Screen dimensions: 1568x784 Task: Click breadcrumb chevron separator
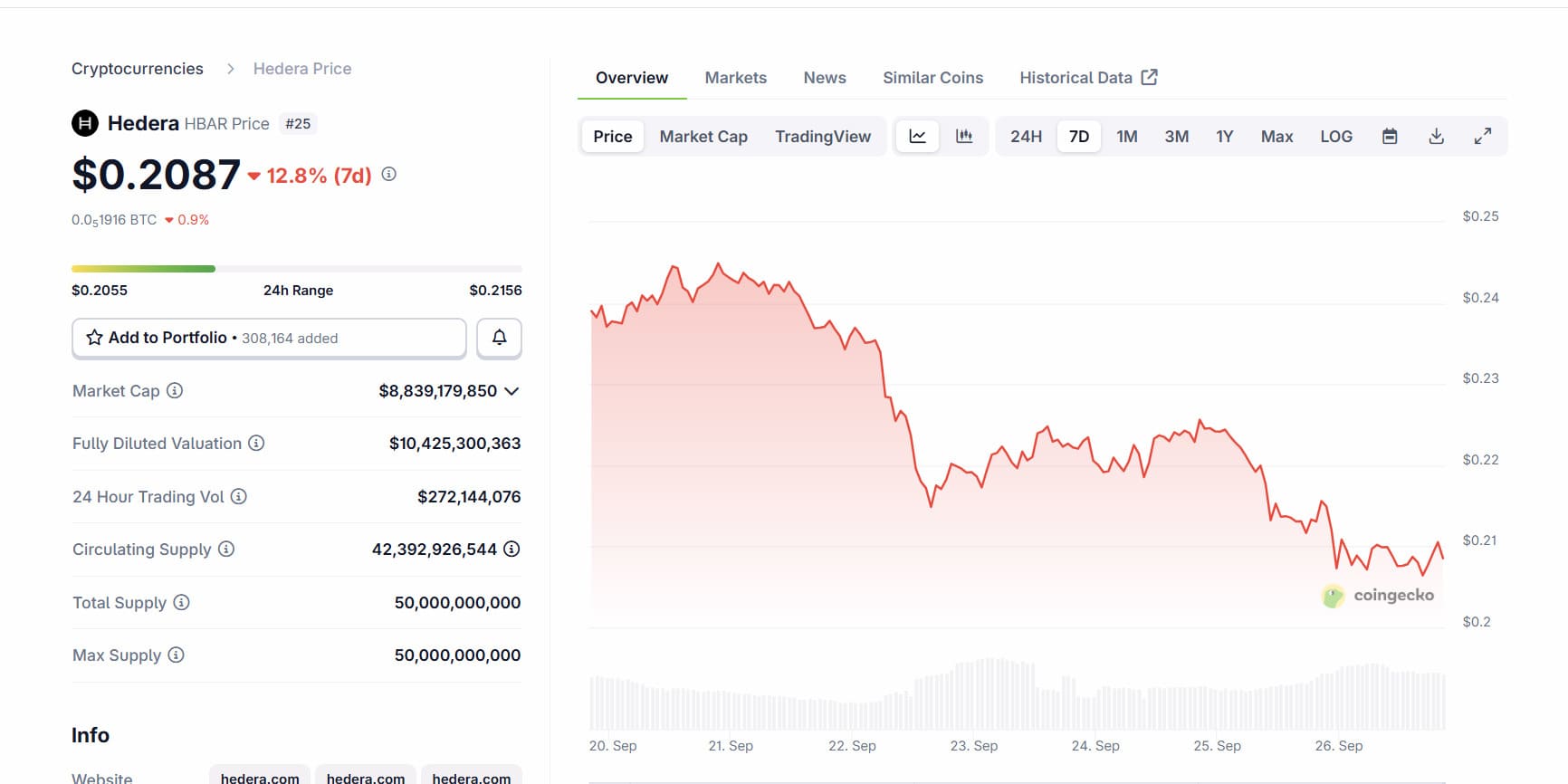230,69
